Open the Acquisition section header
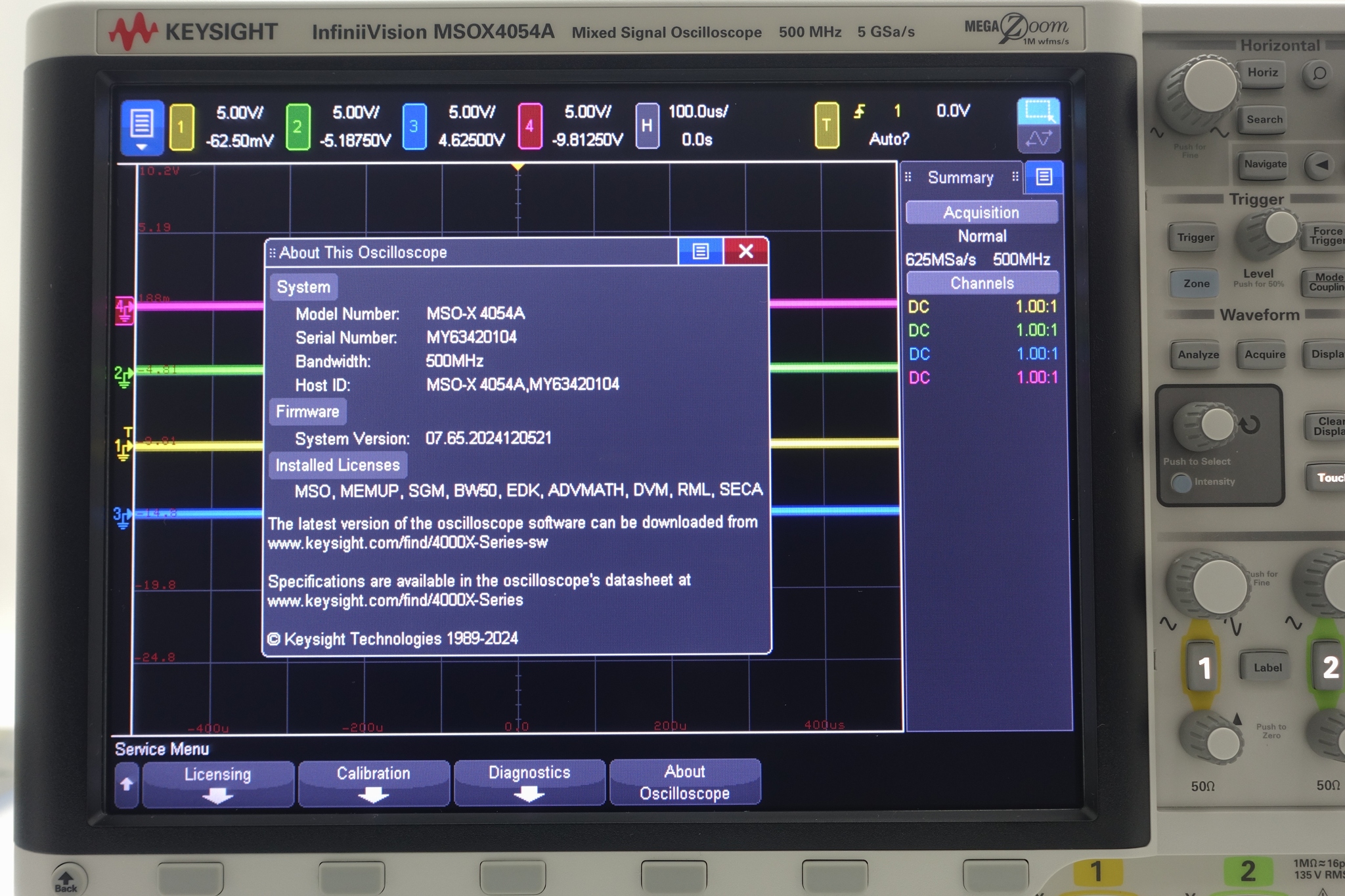This screenshot has width=1345, height=896. [x=981, y=213]
